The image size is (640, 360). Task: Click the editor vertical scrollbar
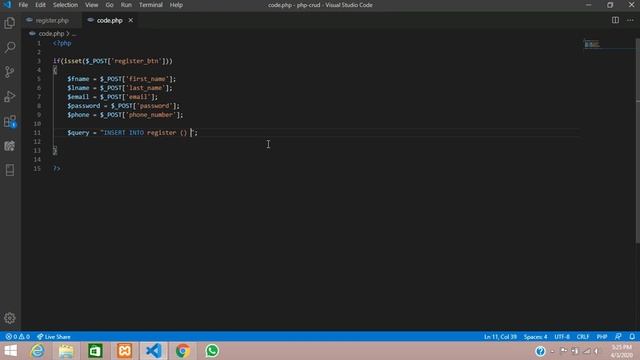(638, 141)
